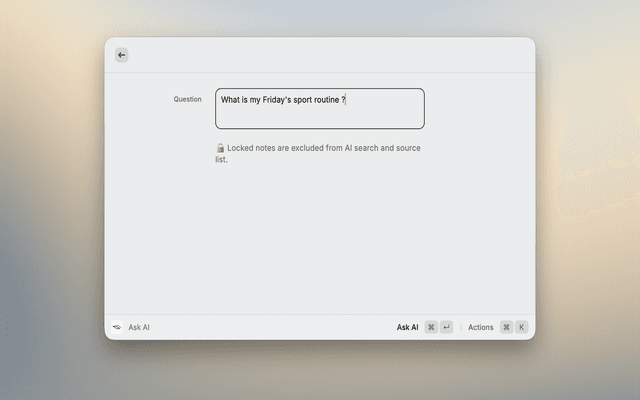Click the Return key icon beside Ask AI
This screenshot has height=400, width=640.
pyautogui.click(x=446, y=327)
